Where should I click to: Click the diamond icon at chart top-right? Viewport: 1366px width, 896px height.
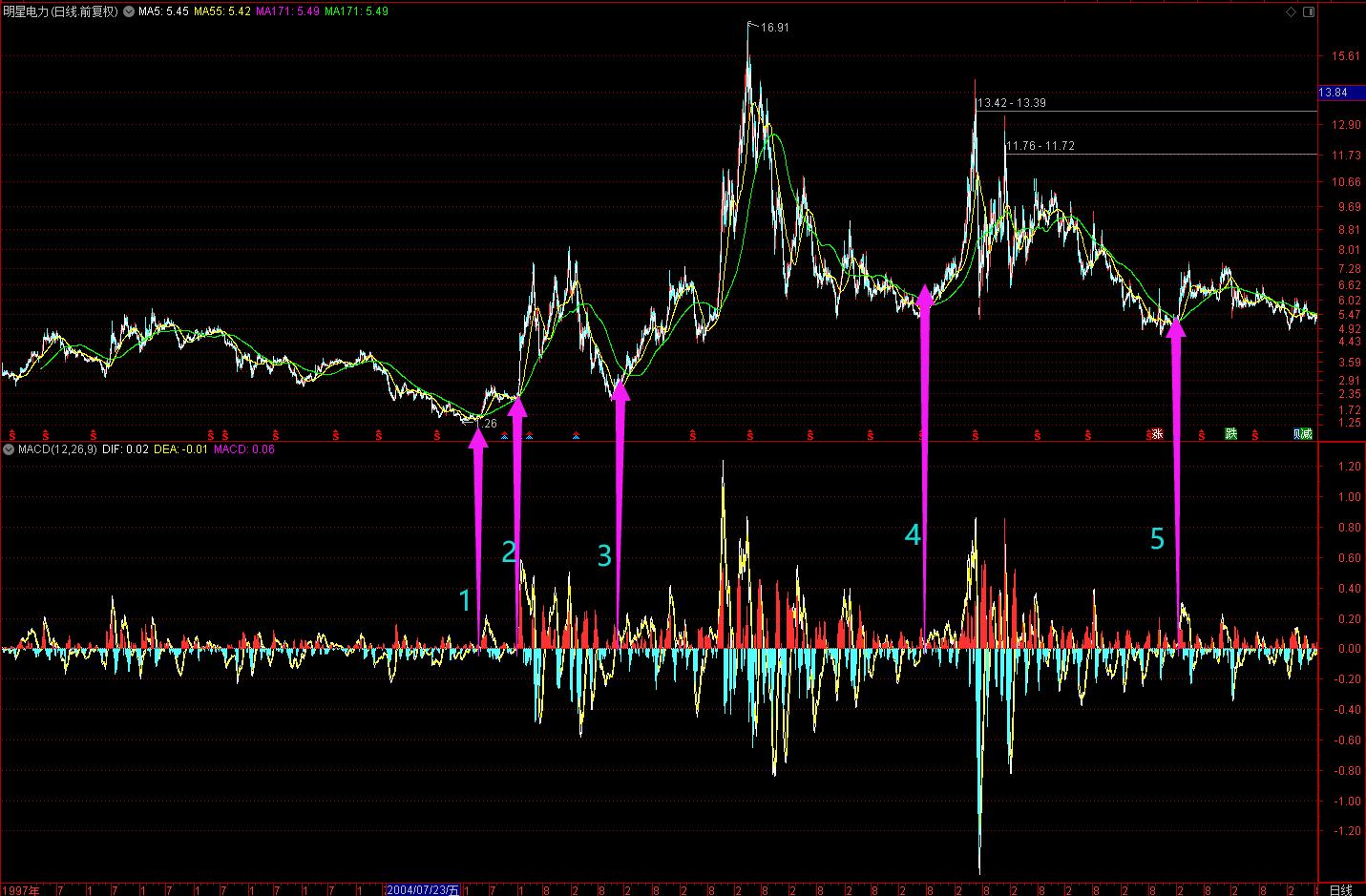tap(1291, 11)
